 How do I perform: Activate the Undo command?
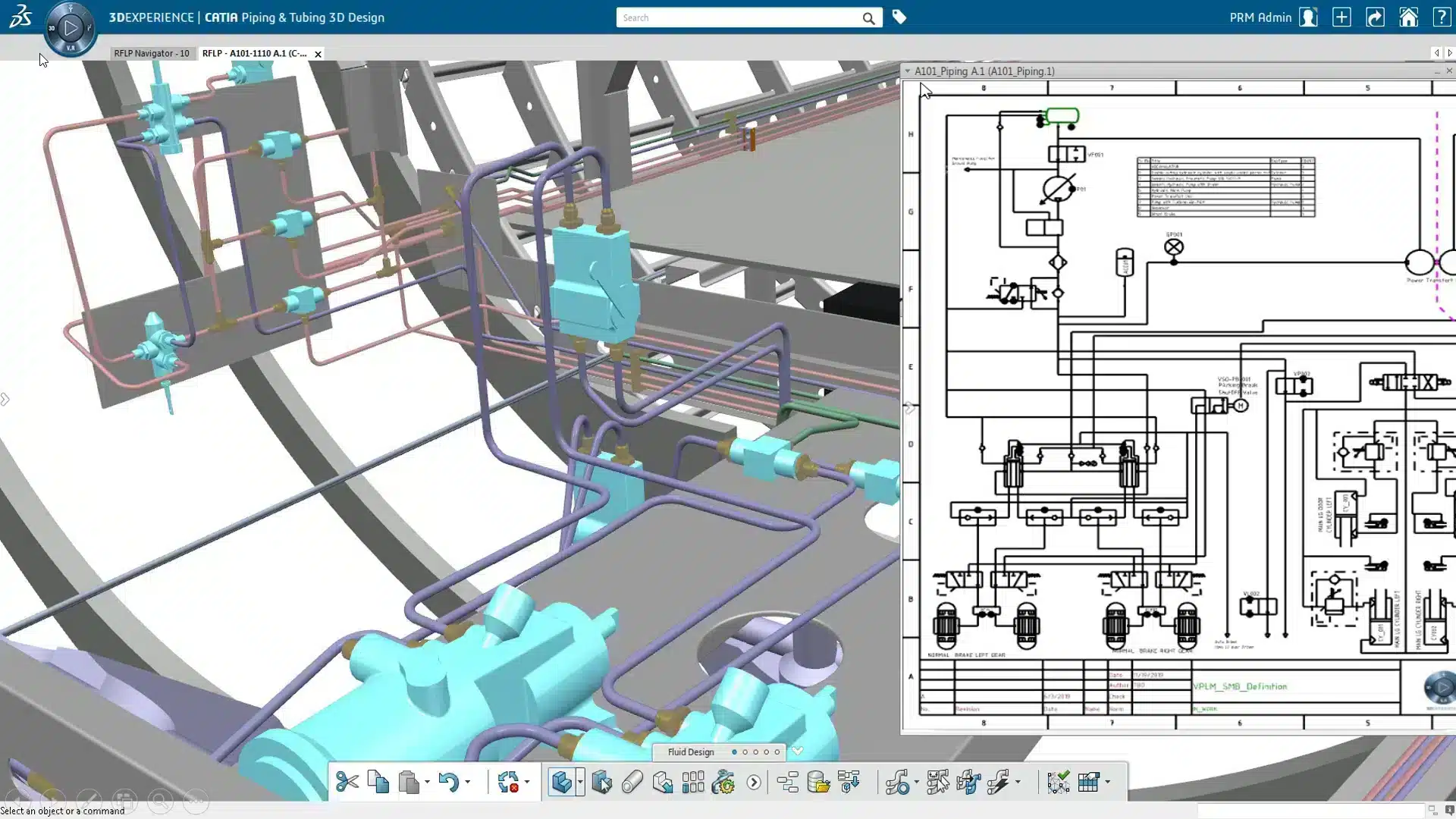(450, 782)
